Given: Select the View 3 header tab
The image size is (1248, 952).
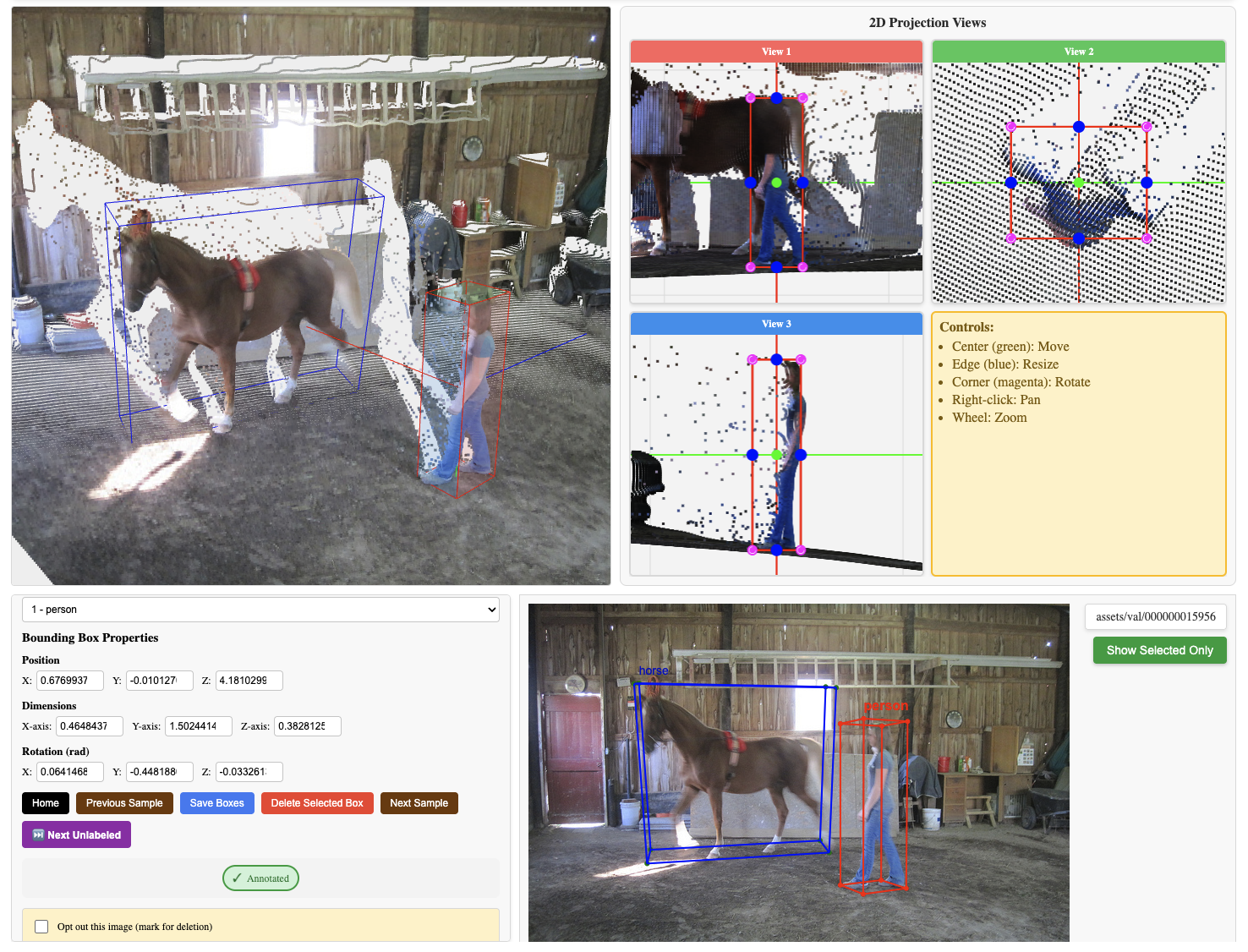Looking at the screenshot, I should 776,324.
